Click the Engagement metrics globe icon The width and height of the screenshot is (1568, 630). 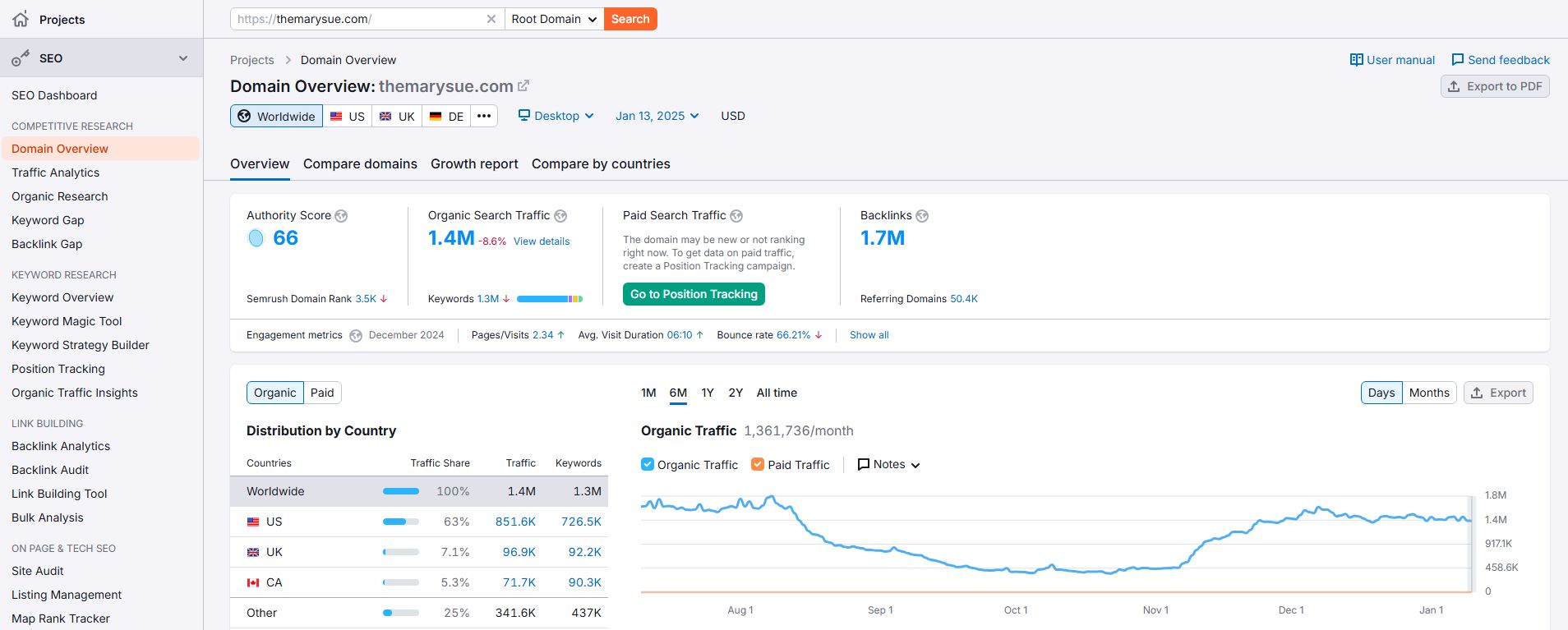click(x=356, y=336)
